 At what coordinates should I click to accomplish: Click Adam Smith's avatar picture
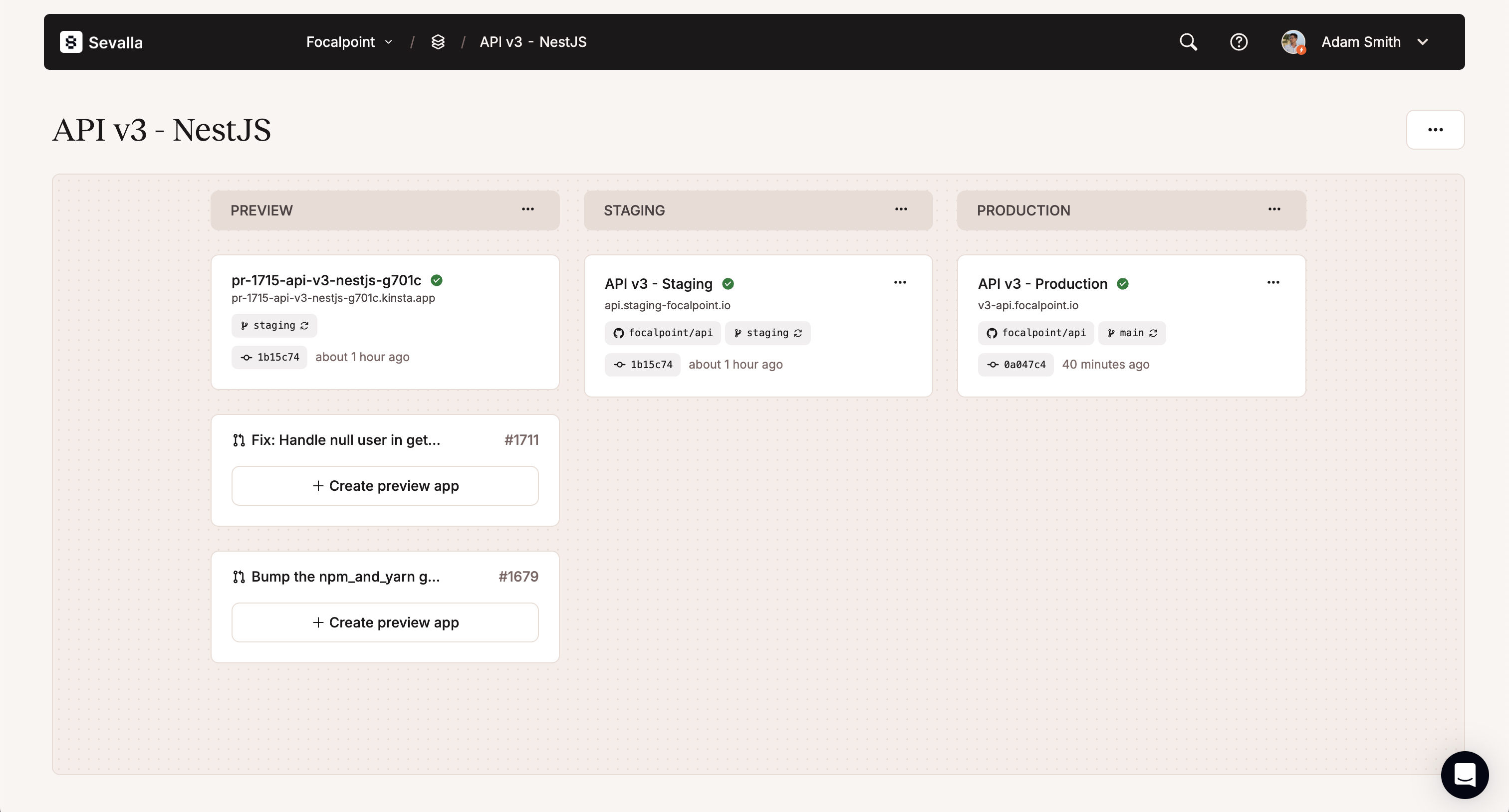(x=1293, y=41)
